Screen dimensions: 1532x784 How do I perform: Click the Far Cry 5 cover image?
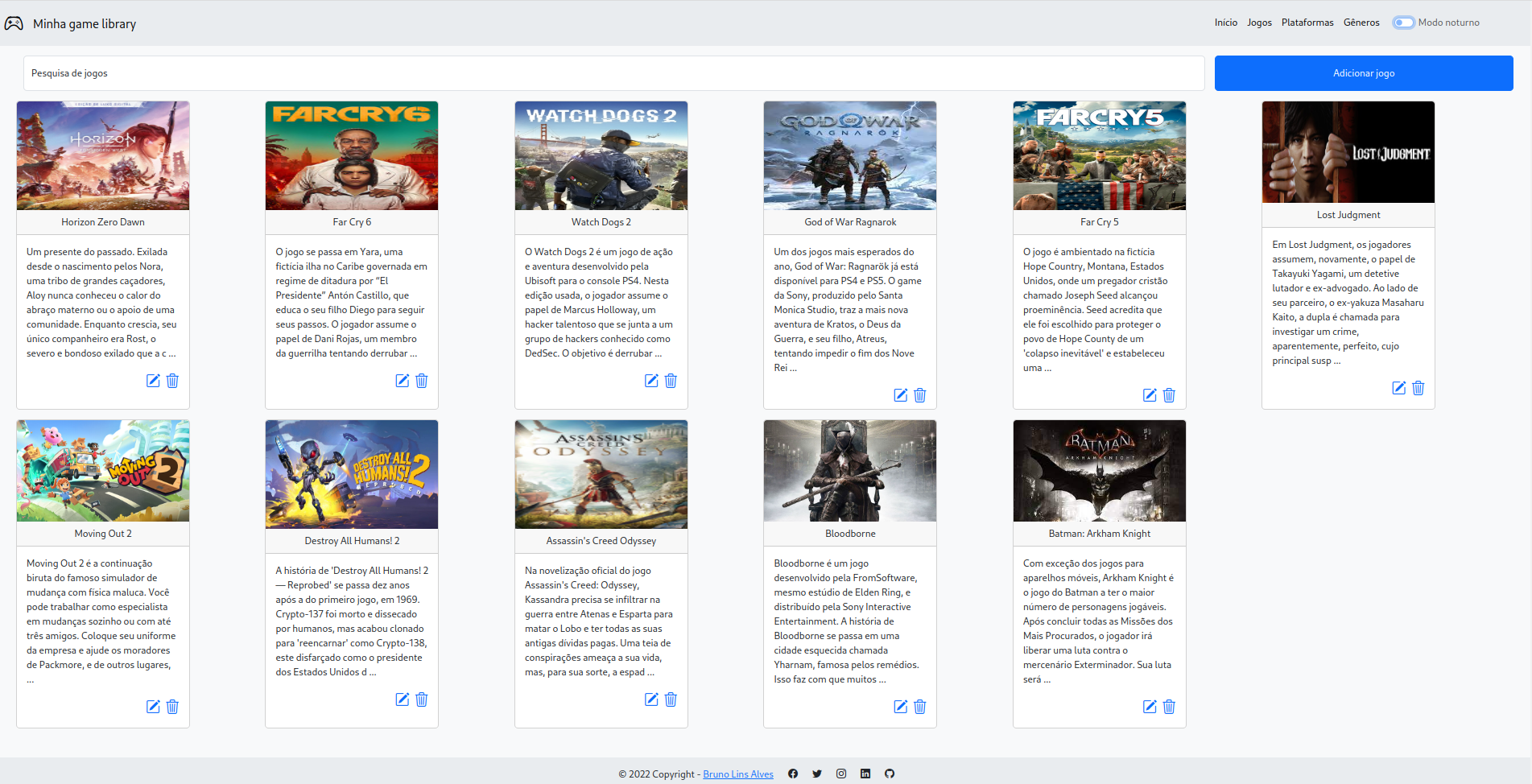[x=1100, y=155]
